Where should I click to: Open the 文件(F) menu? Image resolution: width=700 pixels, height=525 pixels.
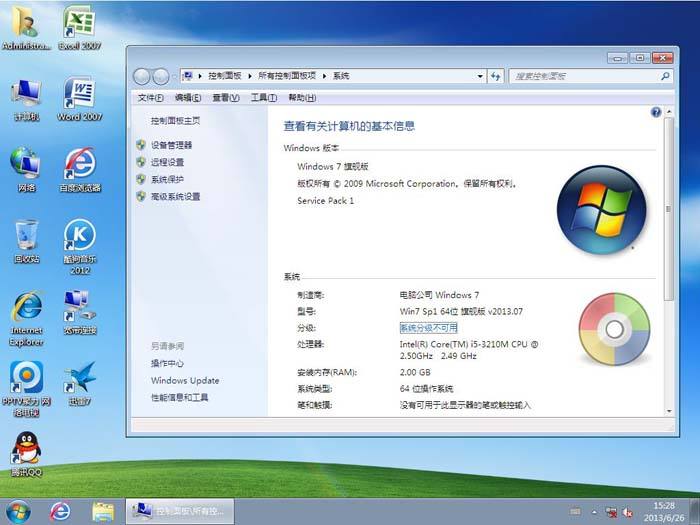point(150,98)
